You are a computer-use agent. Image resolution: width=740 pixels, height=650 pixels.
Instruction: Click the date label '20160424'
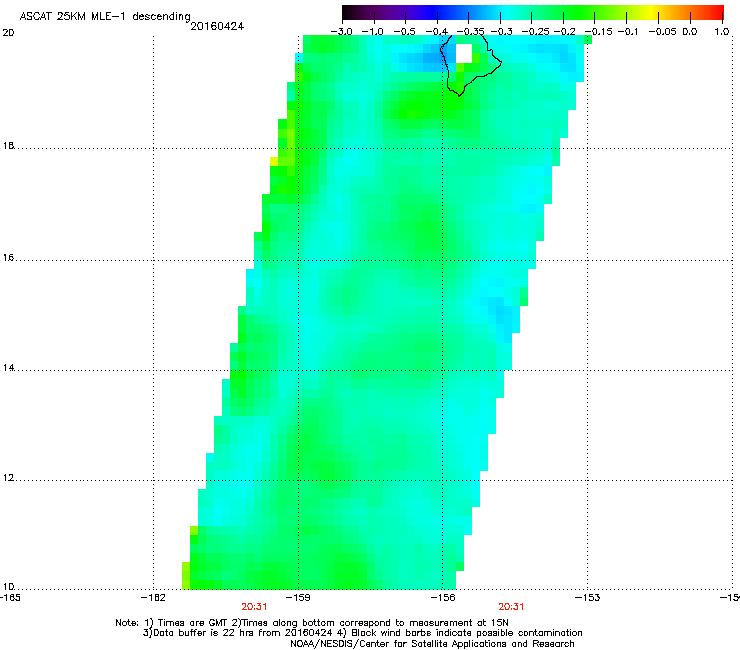[x=217, y=26]
